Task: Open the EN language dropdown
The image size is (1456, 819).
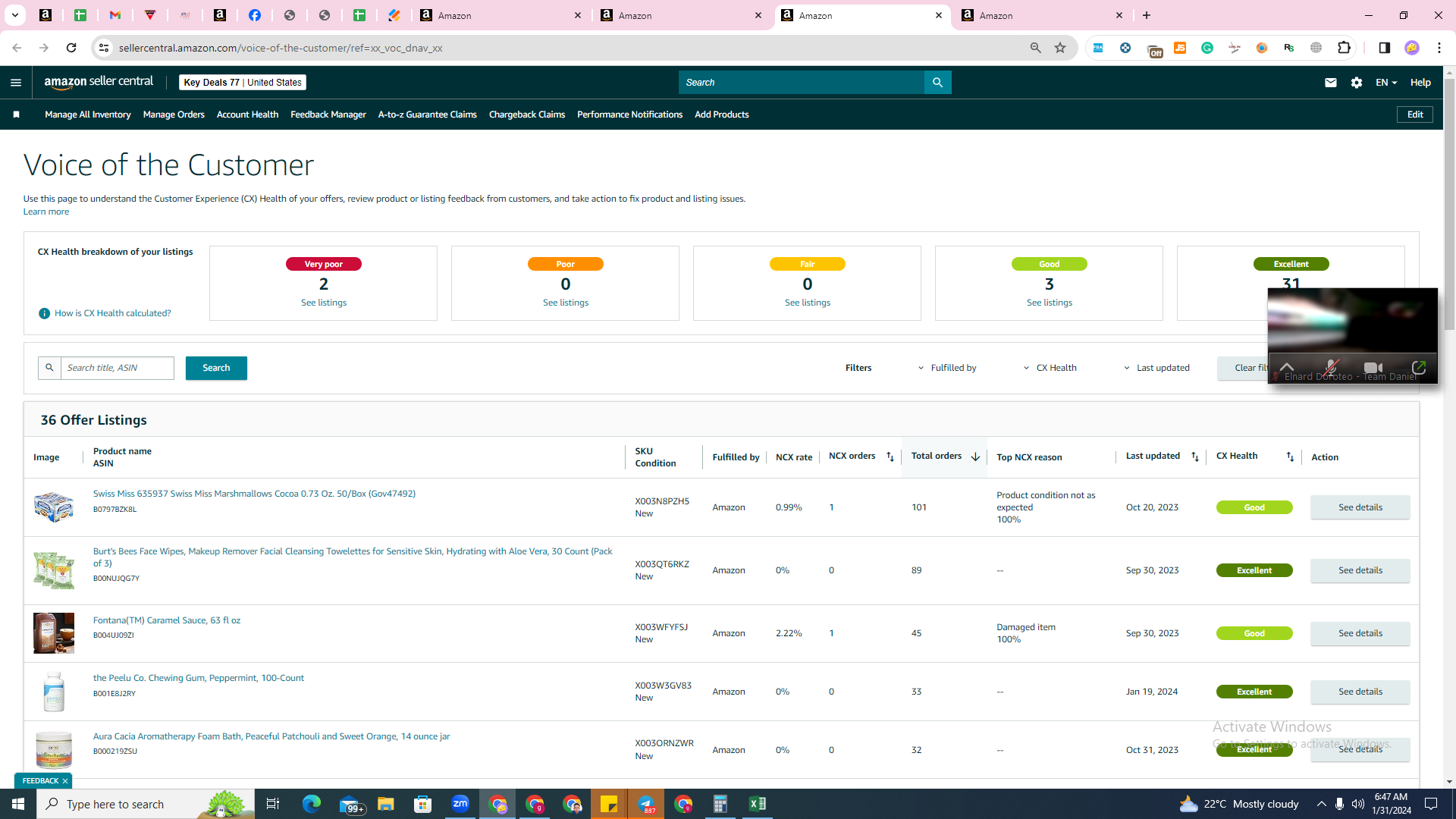Action: pos(1385,83)
